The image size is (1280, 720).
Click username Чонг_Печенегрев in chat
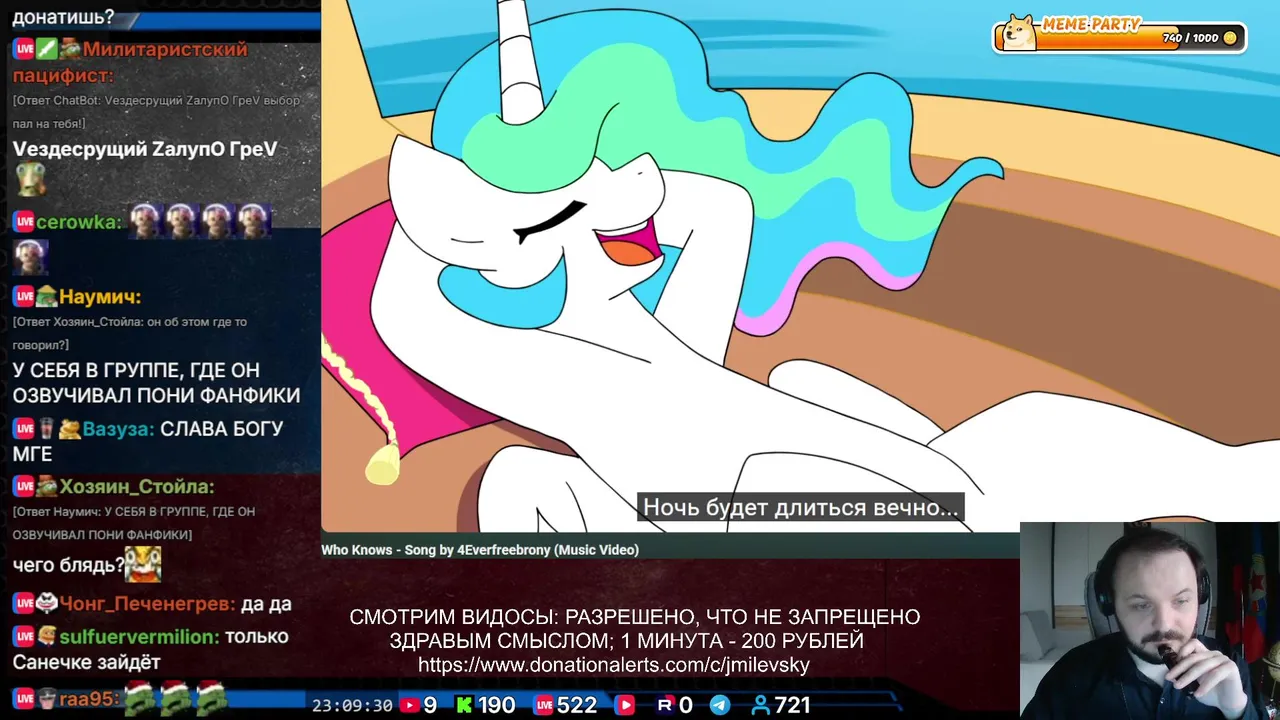point(148,603)
